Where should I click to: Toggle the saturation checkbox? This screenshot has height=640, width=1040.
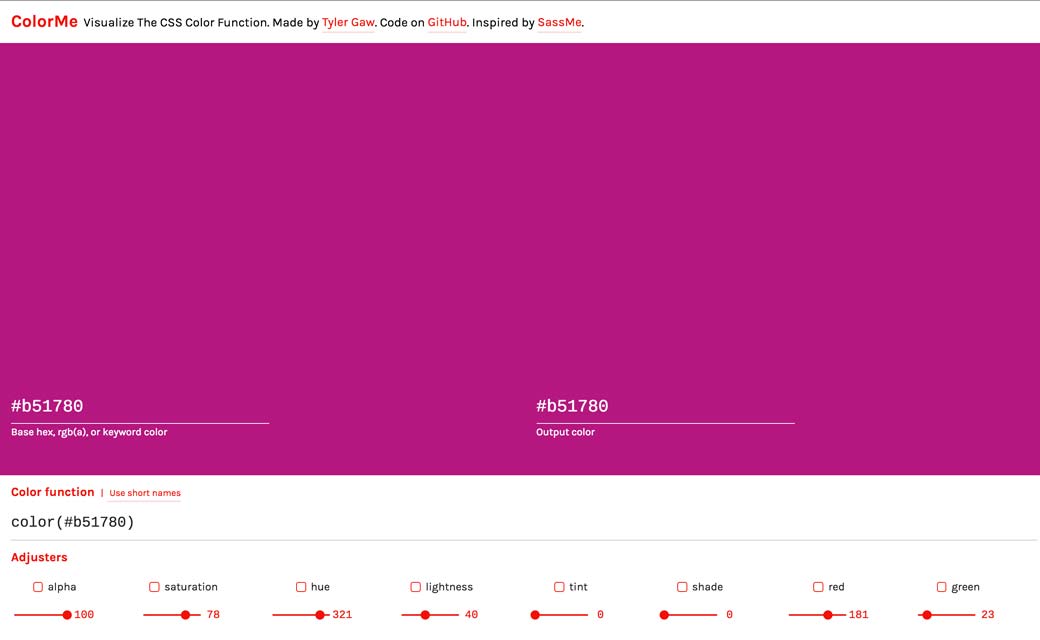click(154, 587)
